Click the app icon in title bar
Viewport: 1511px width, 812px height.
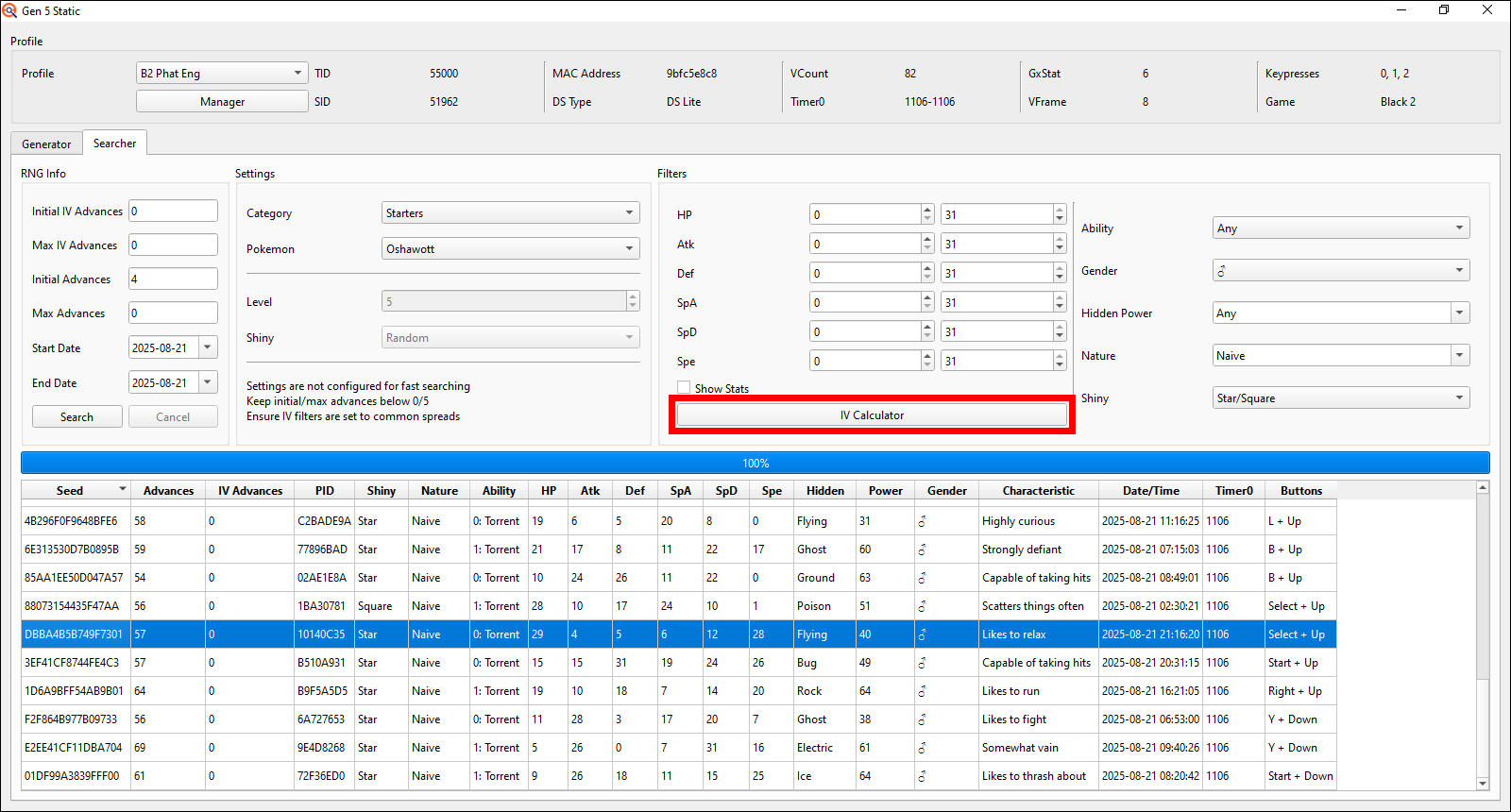pyautogui.click(x=10, y=10)
